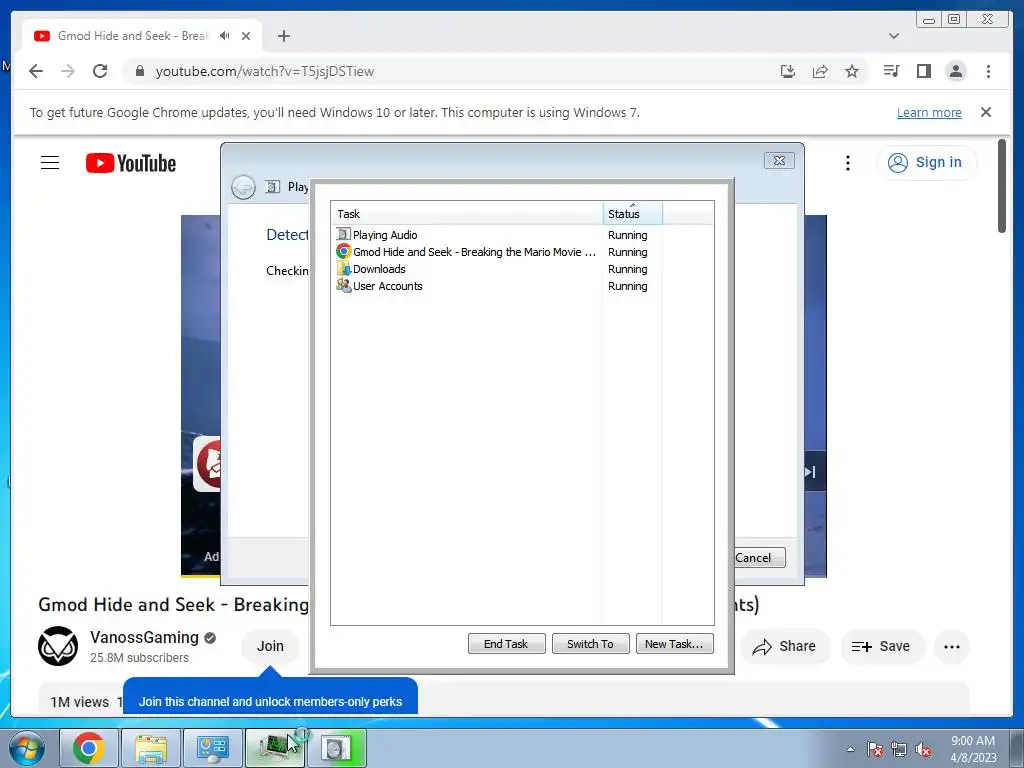The image size is (1024, 768).
Task: Mute the tab via speaker icon
Action: [225, 36]
